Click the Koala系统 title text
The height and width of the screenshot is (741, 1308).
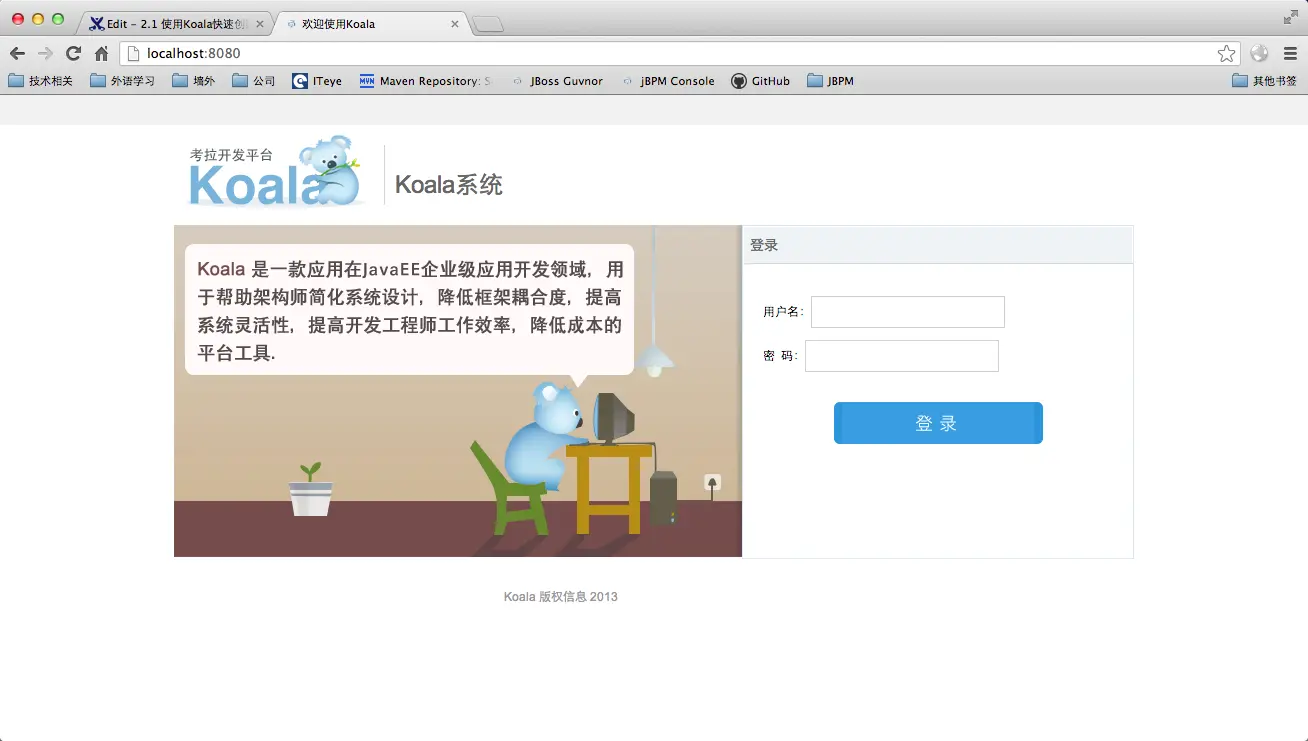(x=449, y=184)
